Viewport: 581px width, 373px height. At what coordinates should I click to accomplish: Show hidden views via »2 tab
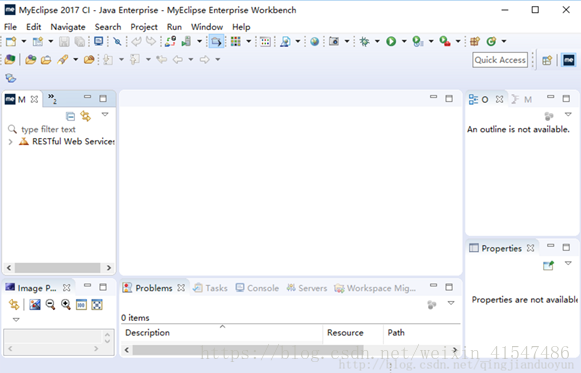coord(52,99)
